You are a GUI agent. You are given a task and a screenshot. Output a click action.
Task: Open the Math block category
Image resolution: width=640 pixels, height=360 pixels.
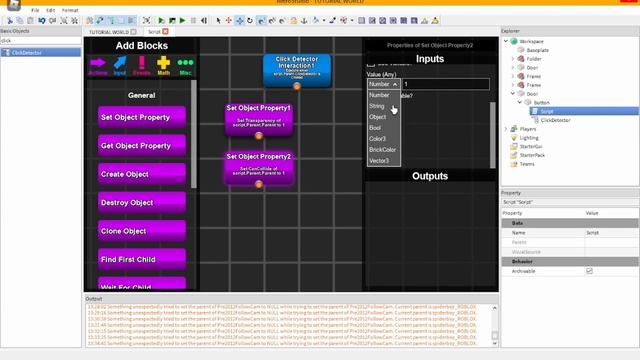tap(163, 66)
